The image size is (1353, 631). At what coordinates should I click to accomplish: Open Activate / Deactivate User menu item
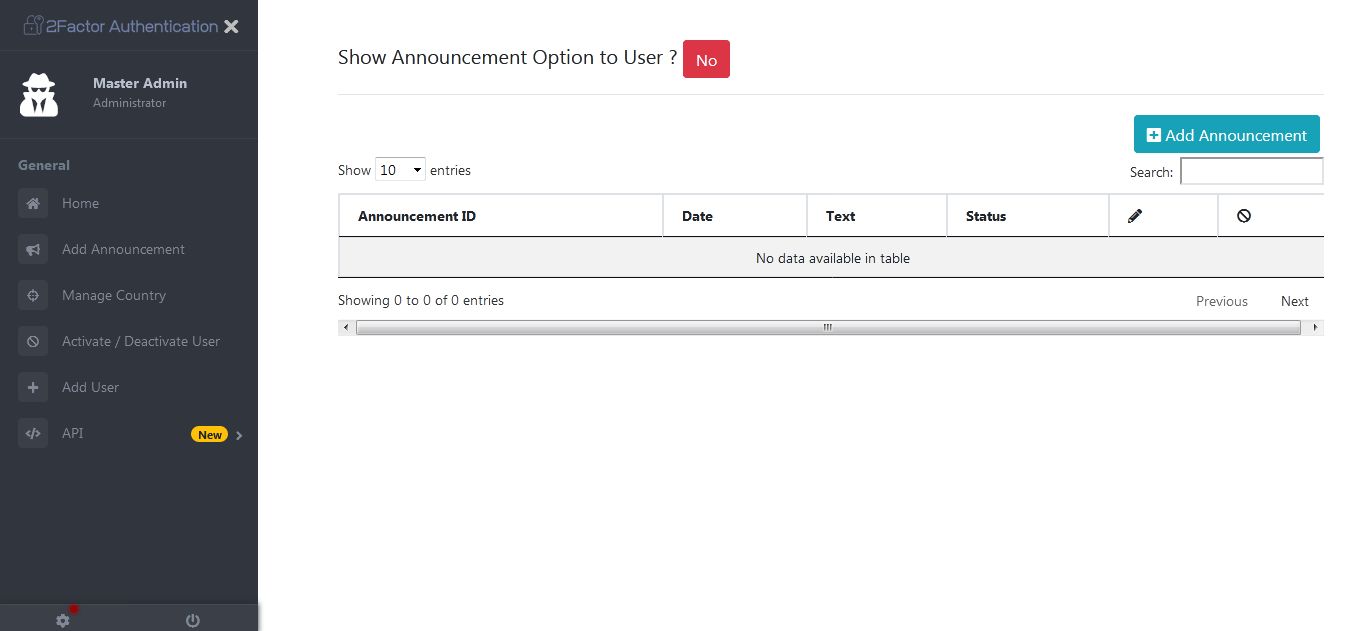click(x=141, y=342)
